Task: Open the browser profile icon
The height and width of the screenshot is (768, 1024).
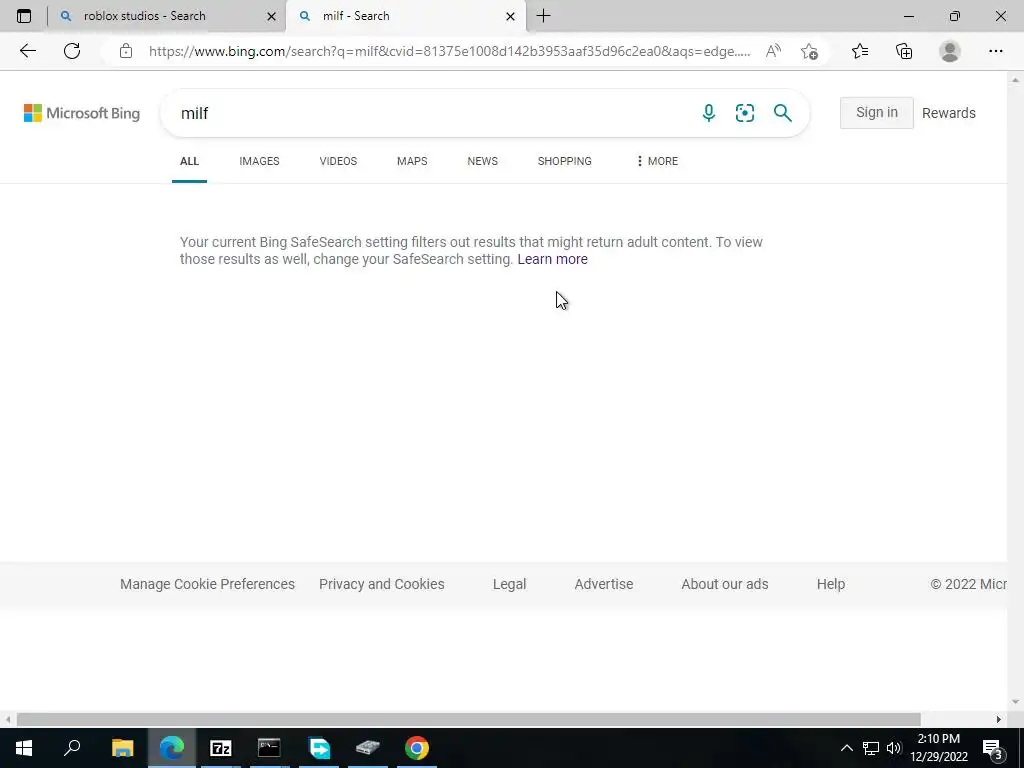Action: [x=950, y=51]
